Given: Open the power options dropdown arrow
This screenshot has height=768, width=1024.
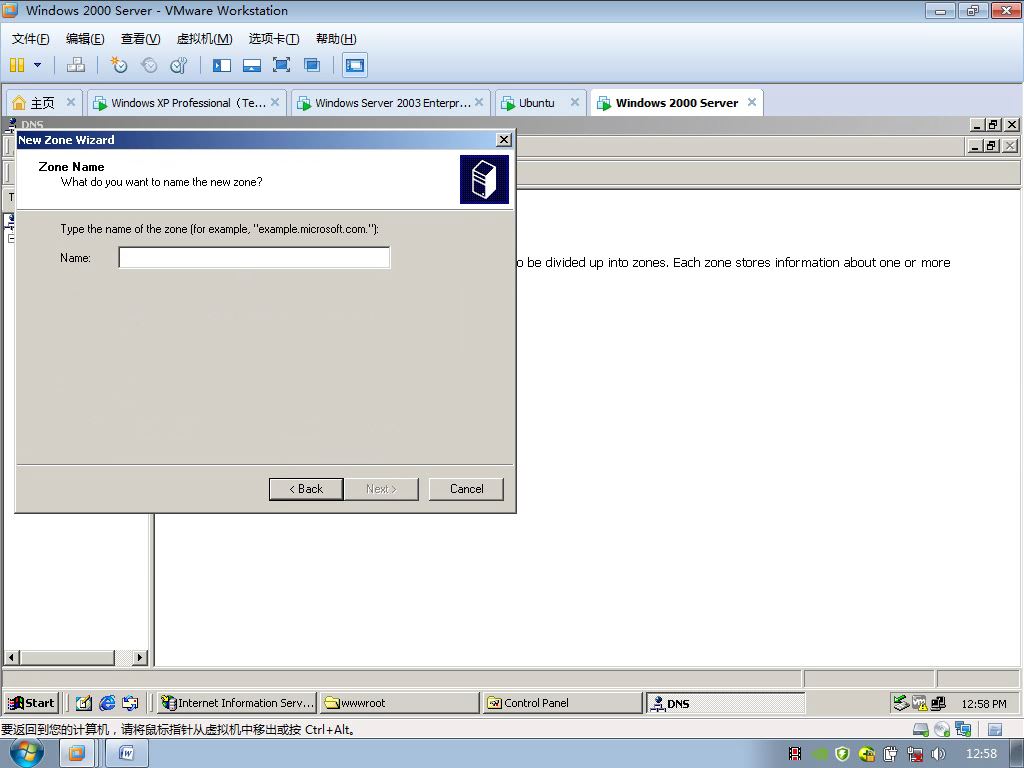Looking at the screenshot, I should click(37, 65).
